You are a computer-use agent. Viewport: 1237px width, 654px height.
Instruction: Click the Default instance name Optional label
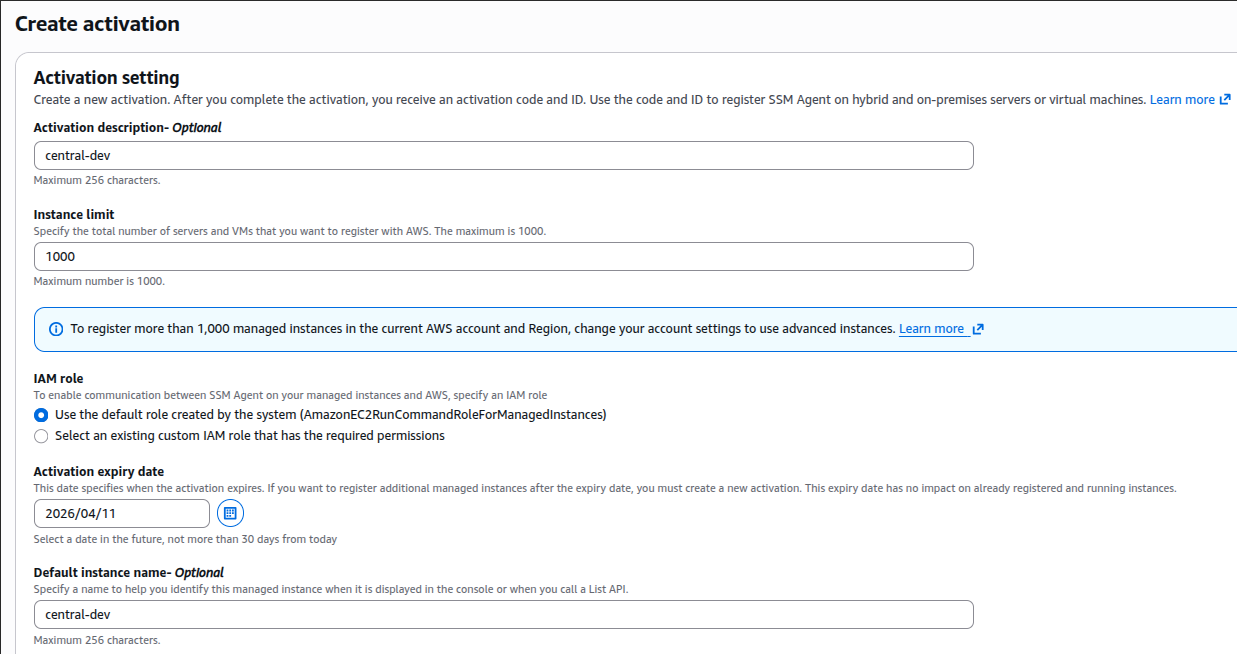[129, 573]
